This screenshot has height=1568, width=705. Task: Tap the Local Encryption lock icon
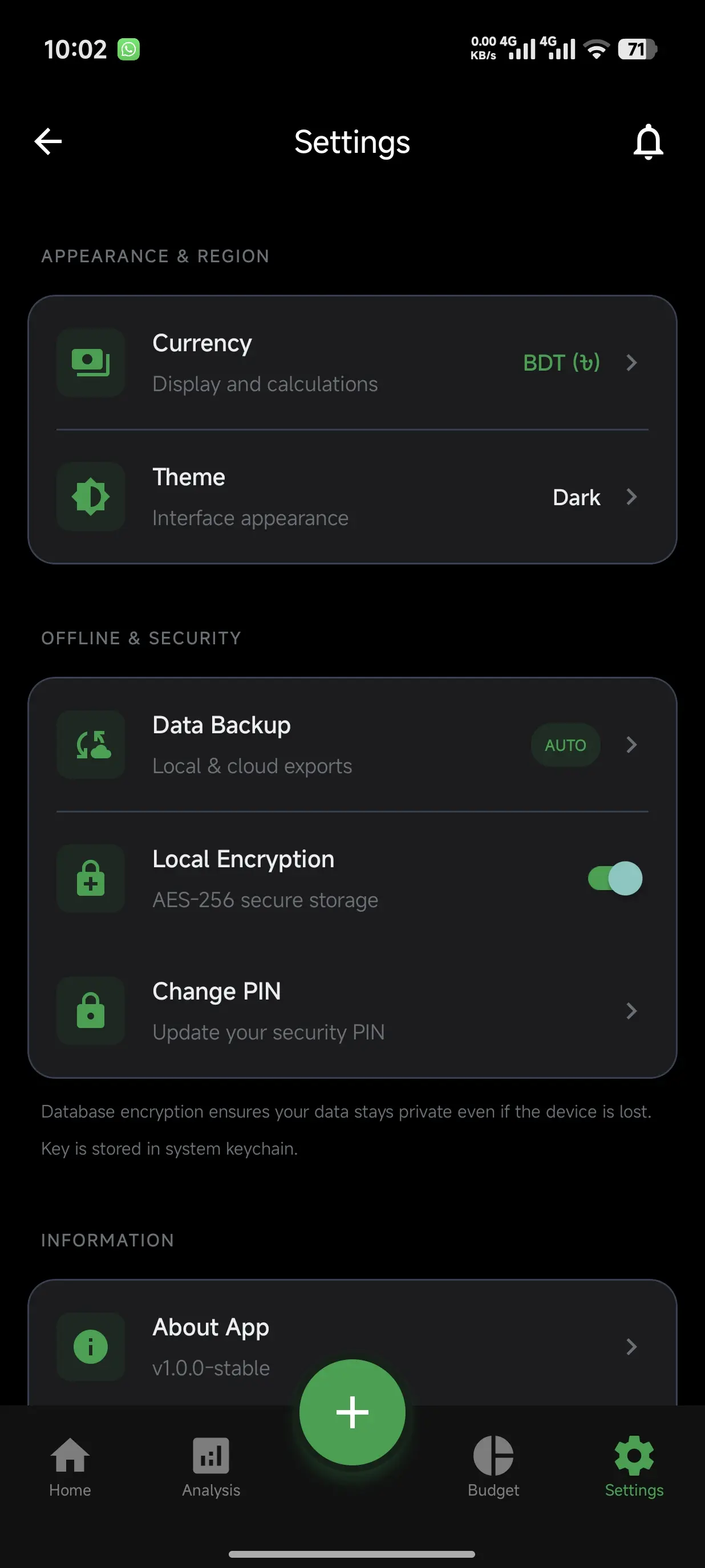pyautogui.click(x=91, y=878)
